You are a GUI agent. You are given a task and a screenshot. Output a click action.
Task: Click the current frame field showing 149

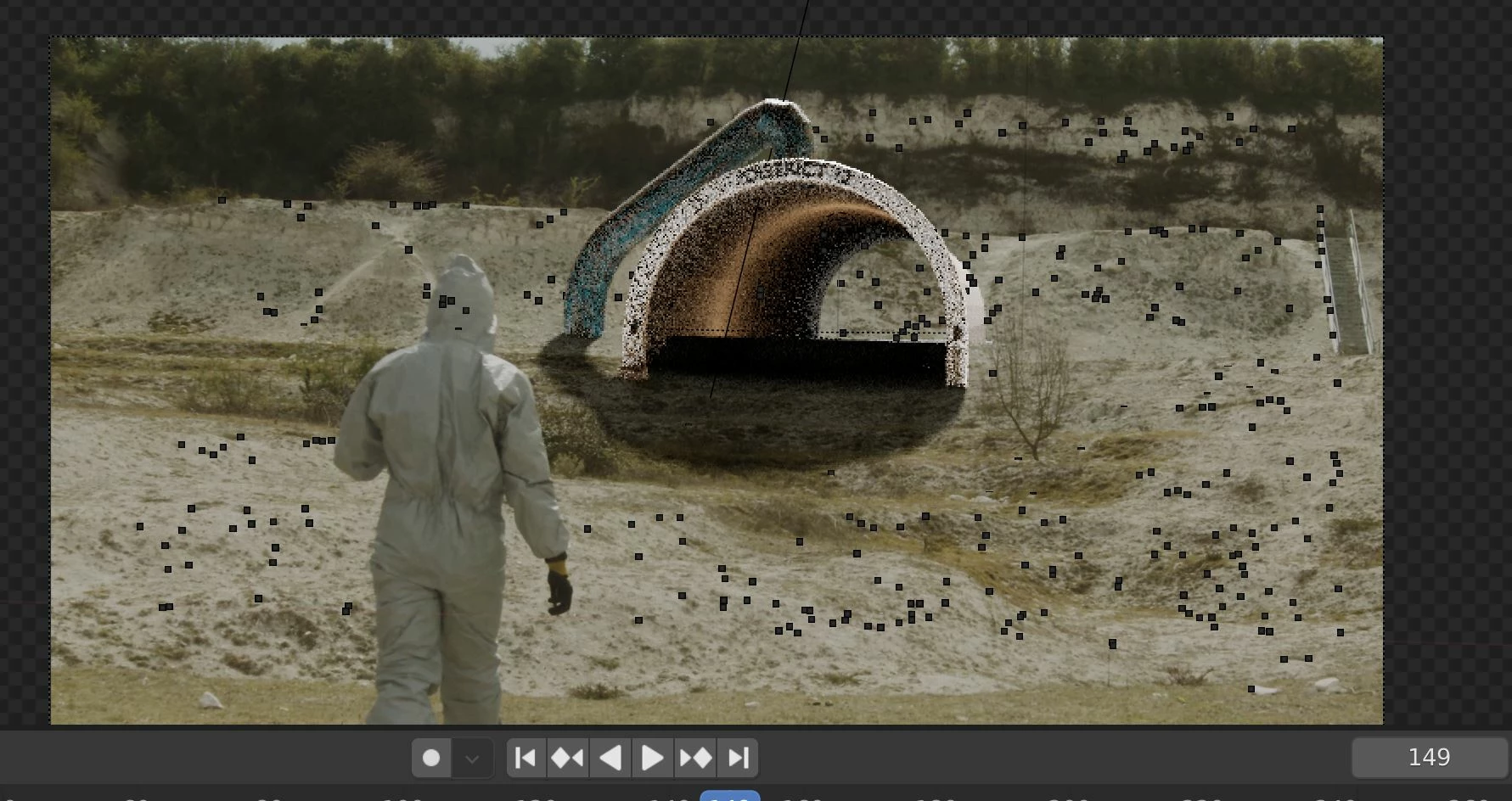click(x=1430, y=757)
